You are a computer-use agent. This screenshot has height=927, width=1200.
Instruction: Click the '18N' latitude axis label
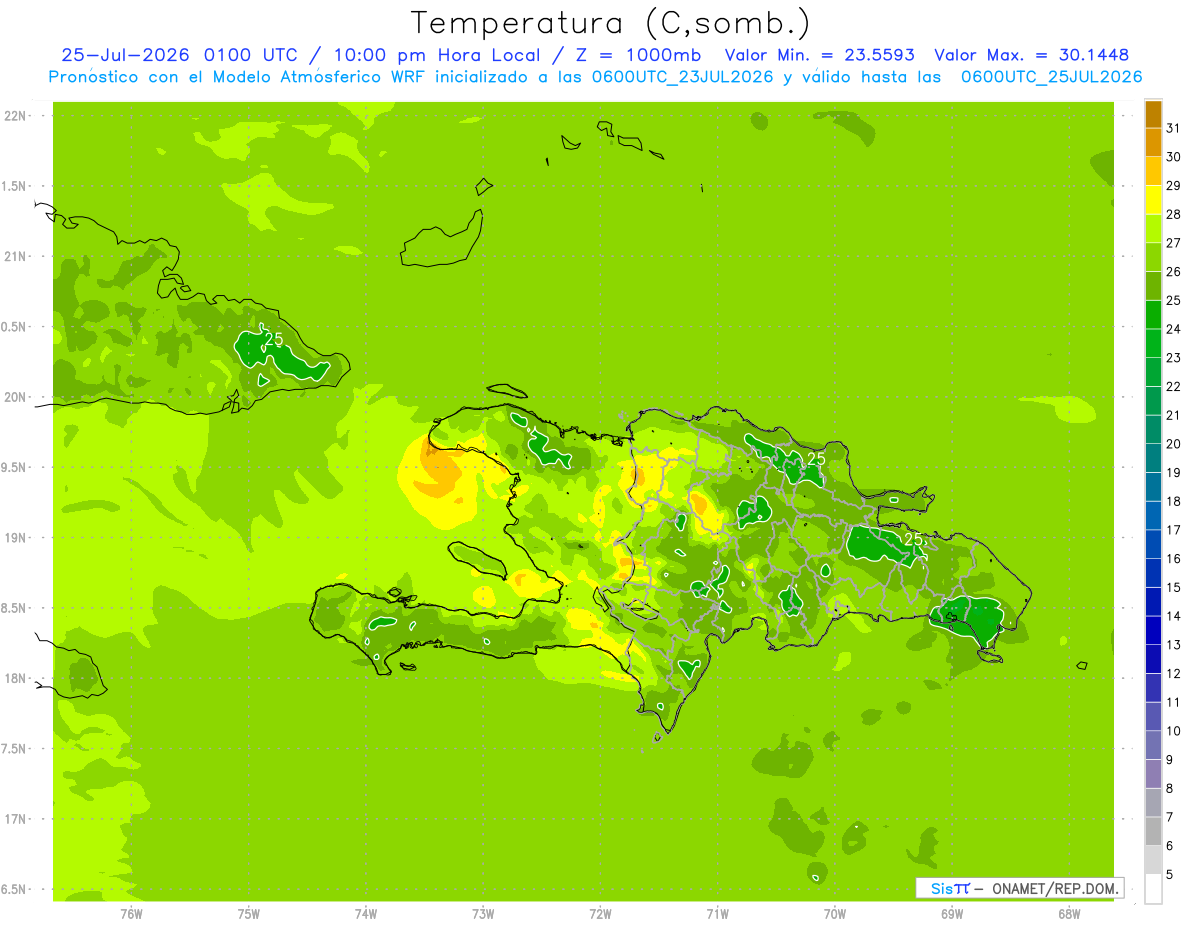pos(15,679)
